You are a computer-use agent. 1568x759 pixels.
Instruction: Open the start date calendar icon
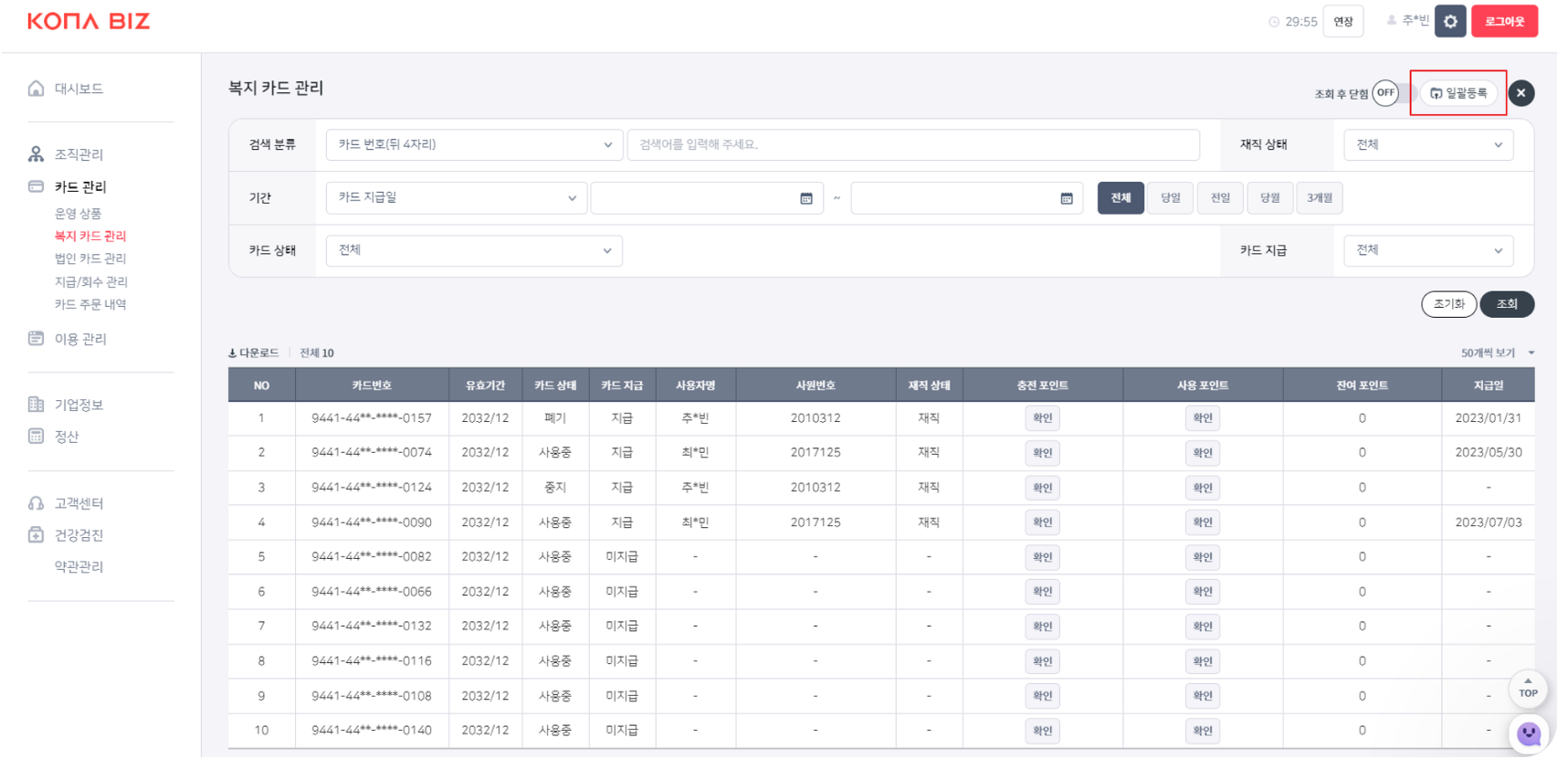(806, 198)
